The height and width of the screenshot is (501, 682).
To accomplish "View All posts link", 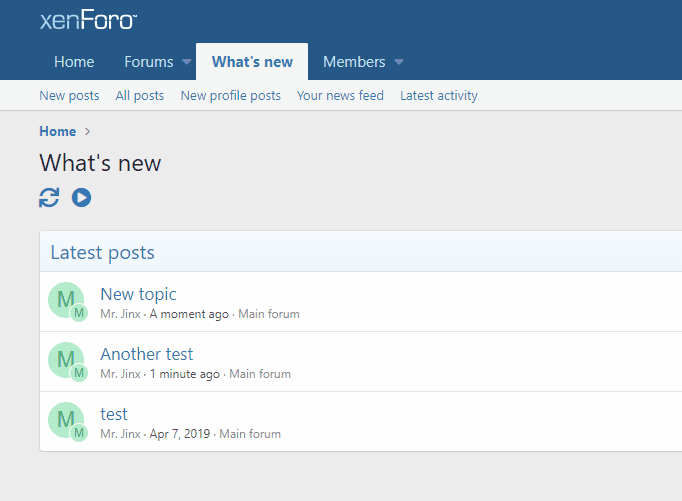I will pos(140,96).
